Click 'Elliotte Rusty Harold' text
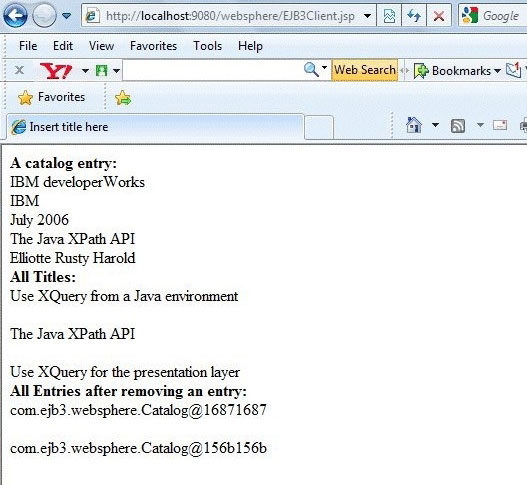Viewport: 527px width, 485px height. [73, 258]
